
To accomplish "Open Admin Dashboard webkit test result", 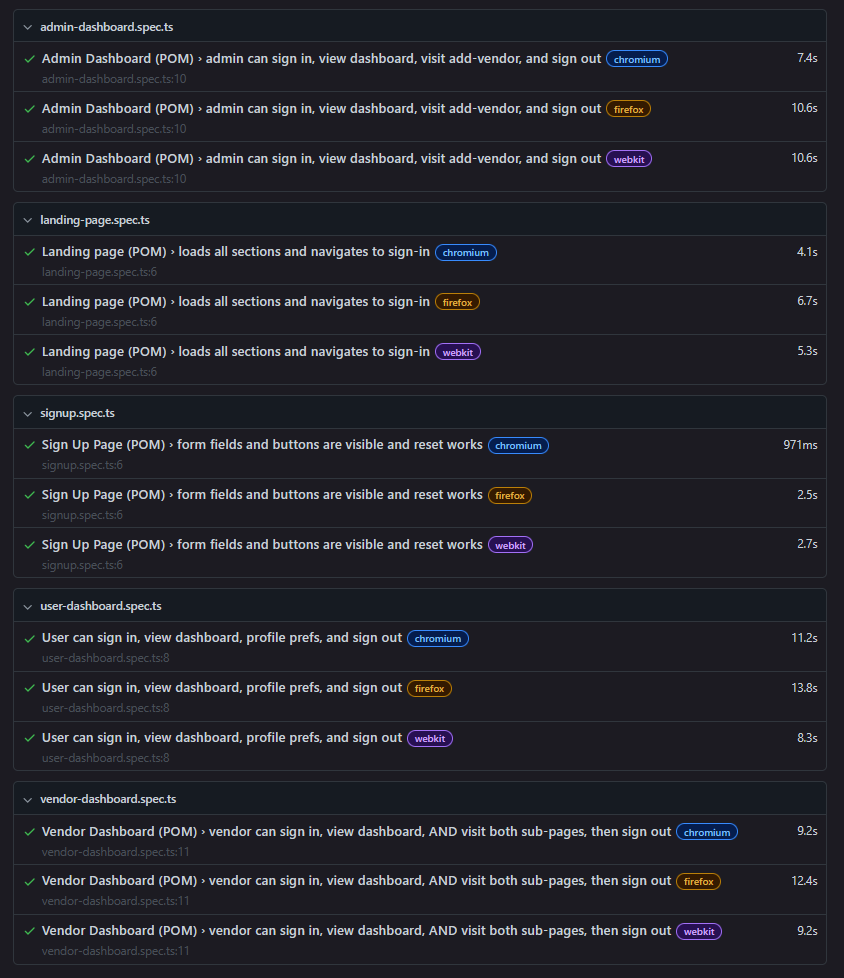I will [321, 159].
